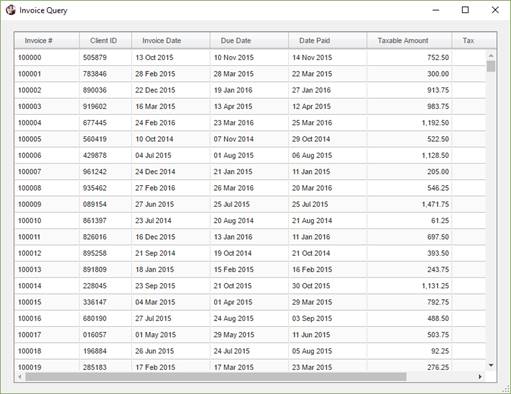Image resolution: width=511 pixels, height=394 pixels.
Task: Minimize the Invoice Query window
Action: click(436, 10)
